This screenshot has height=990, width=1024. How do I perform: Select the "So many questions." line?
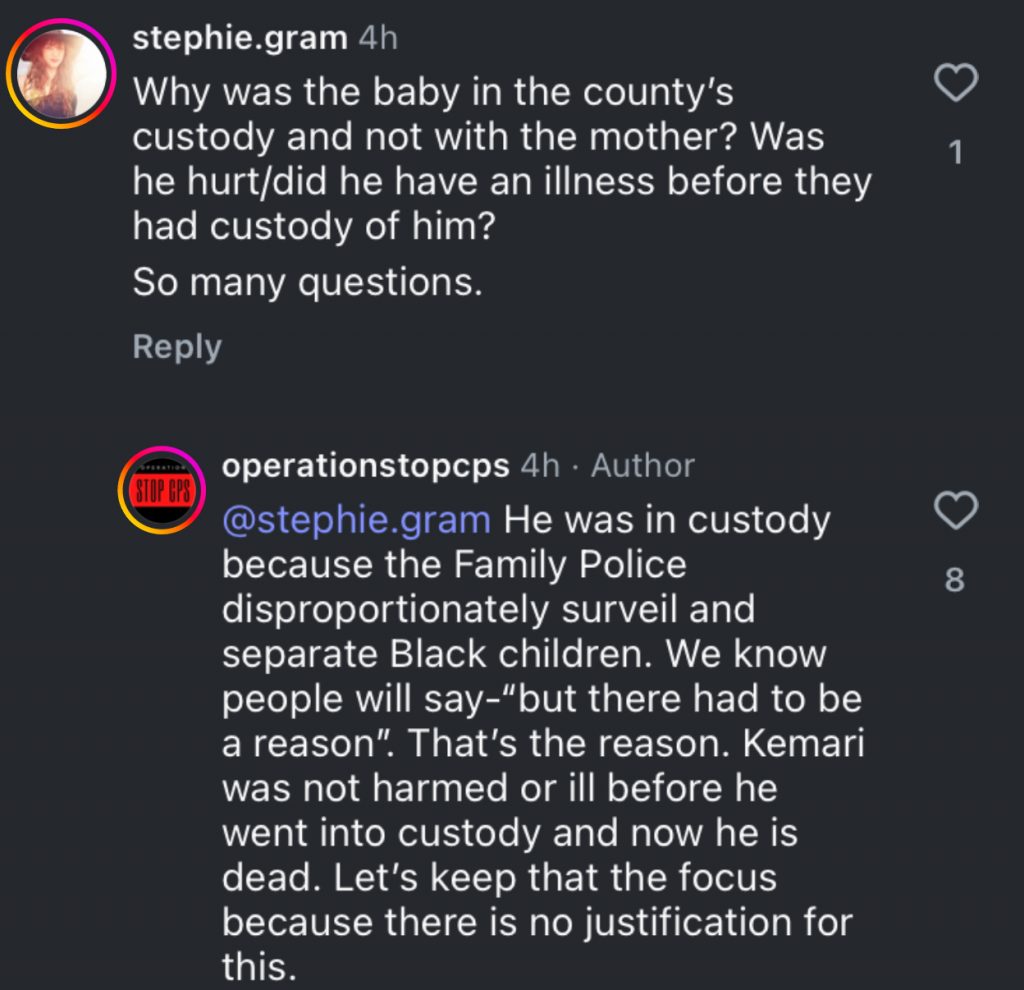click(308, 284)
